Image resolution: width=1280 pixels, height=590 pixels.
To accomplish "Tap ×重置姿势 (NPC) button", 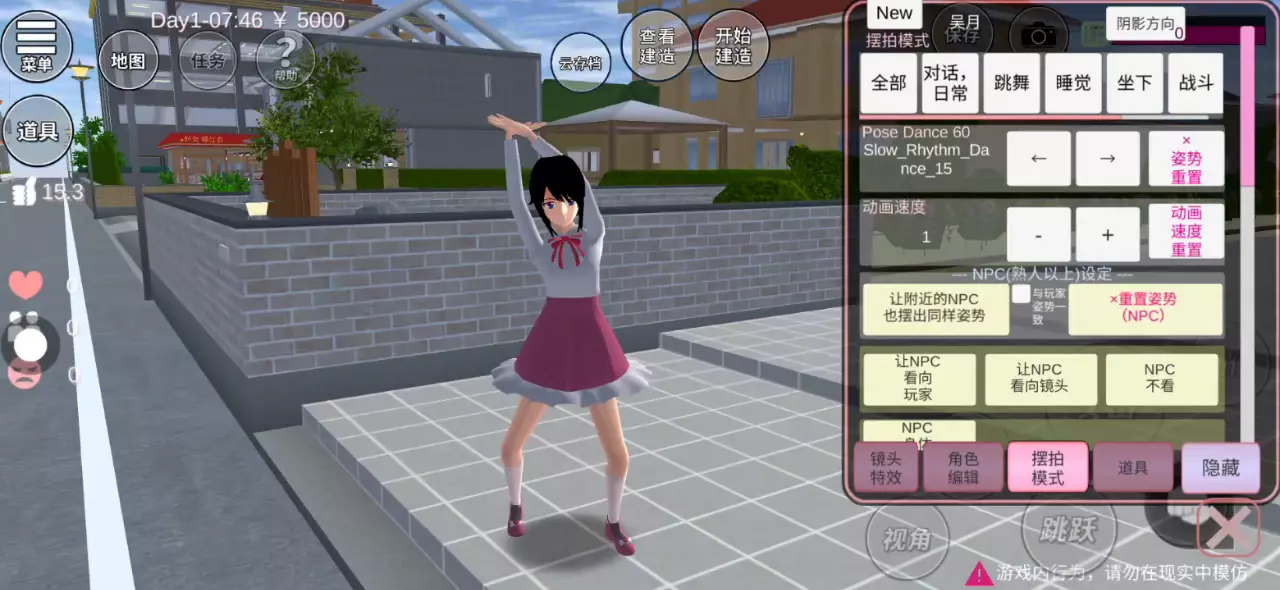I will pyautogui.click(x=1145, y=309).
